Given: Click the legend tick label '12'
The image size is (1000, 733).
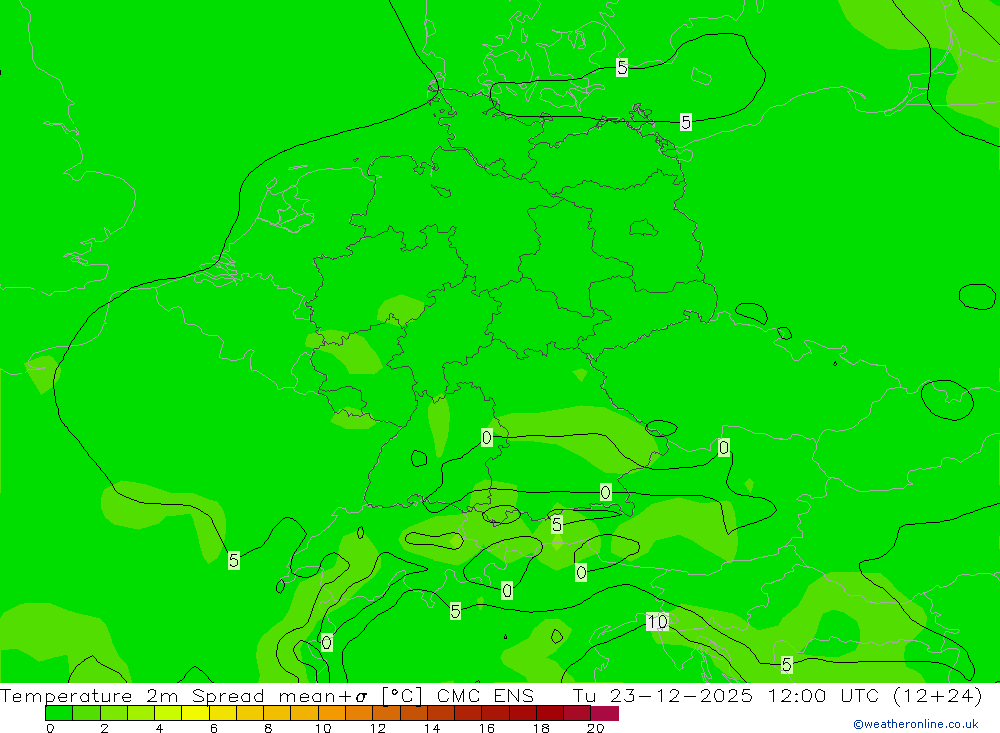Looking at the screenshot, I should coord(378,728).
